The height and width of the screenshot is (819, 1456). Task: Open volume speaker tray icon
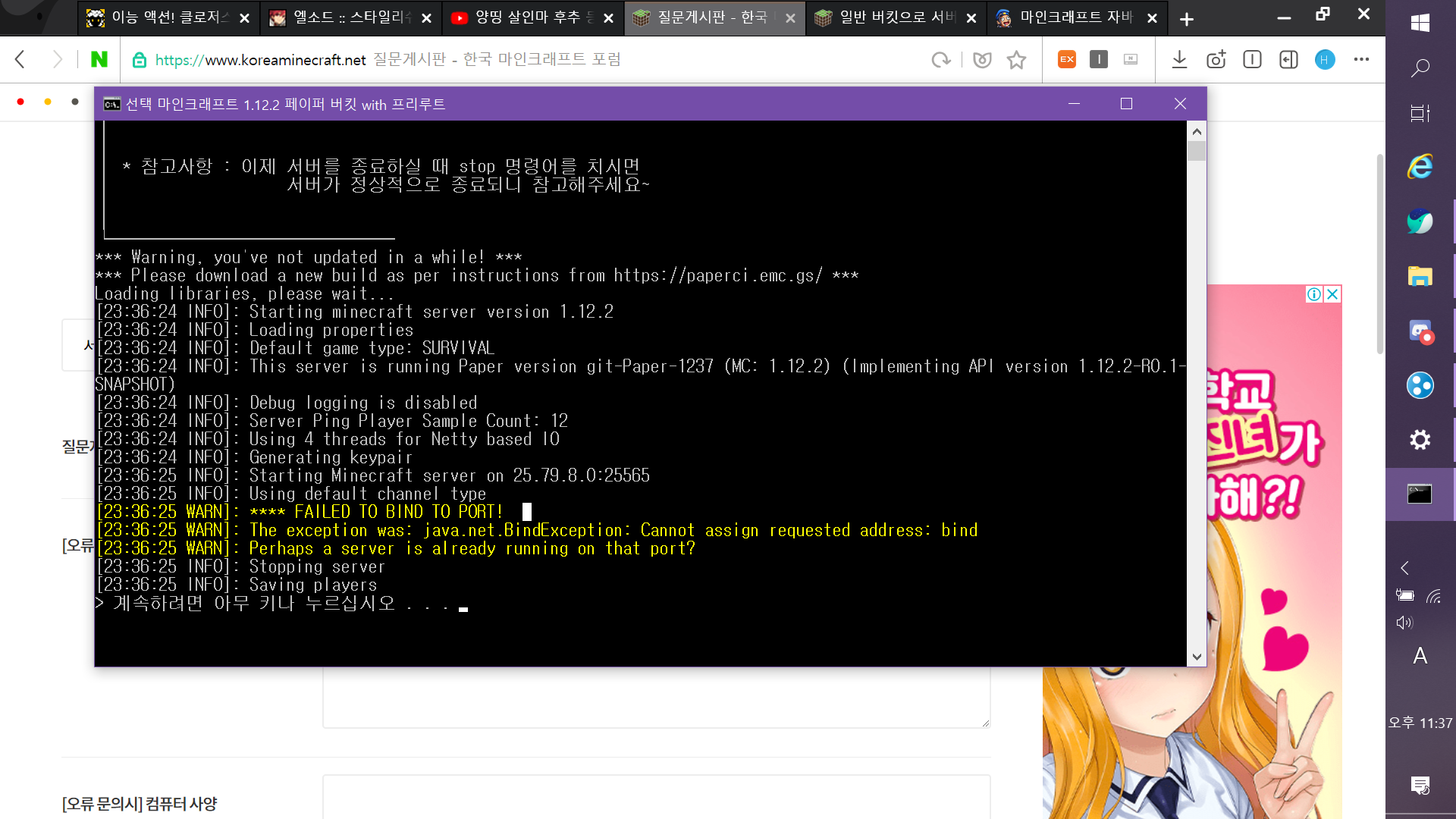click(1404, 623)
